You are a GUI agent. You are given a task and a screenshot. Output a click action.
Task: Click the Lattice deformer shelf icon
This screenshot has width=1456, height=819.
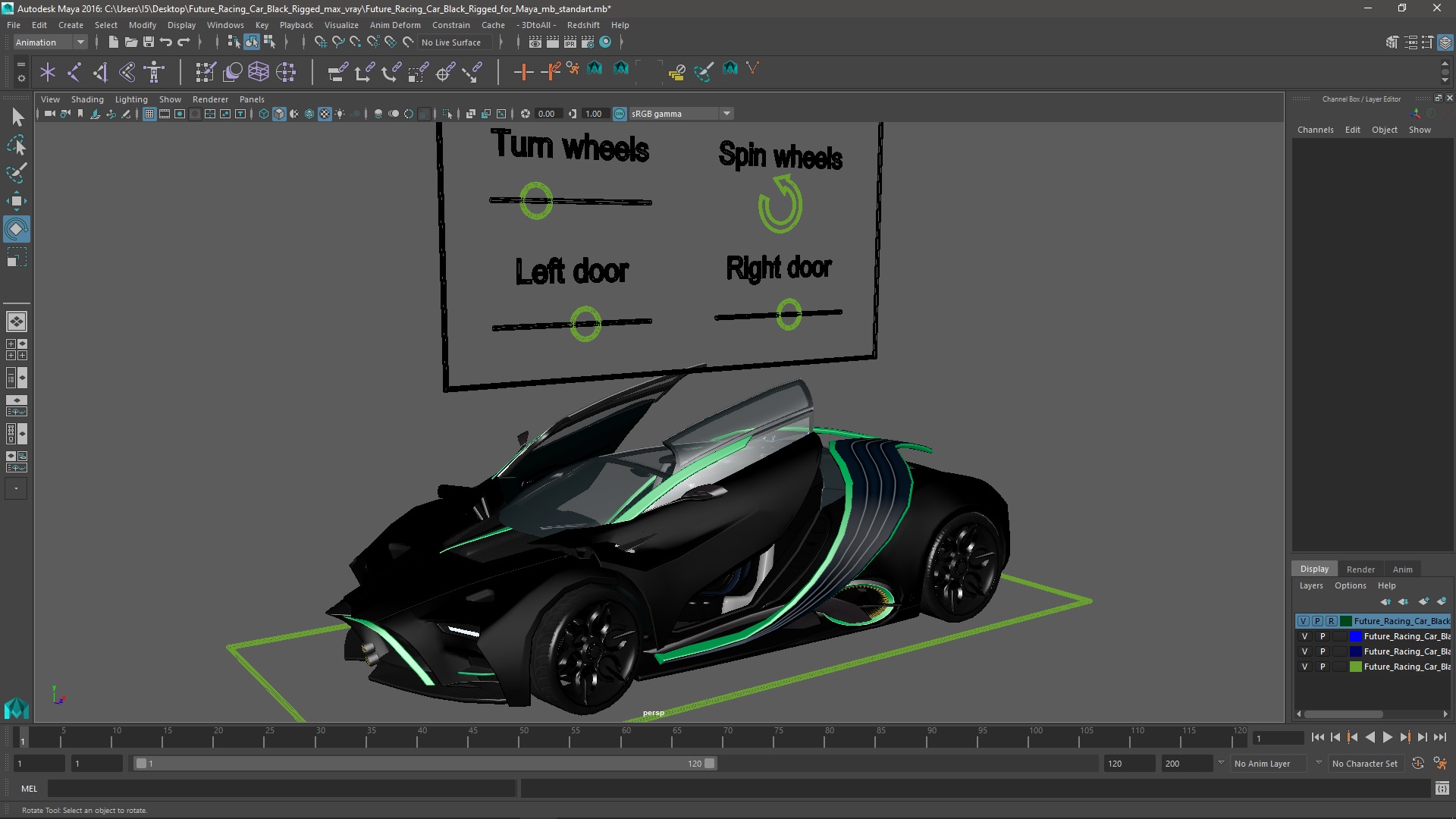259,72
